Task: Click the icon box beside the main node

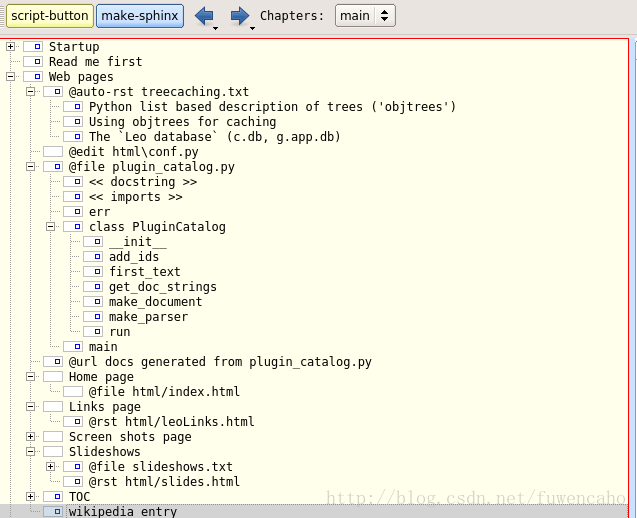Action: [x=73, y=347]
